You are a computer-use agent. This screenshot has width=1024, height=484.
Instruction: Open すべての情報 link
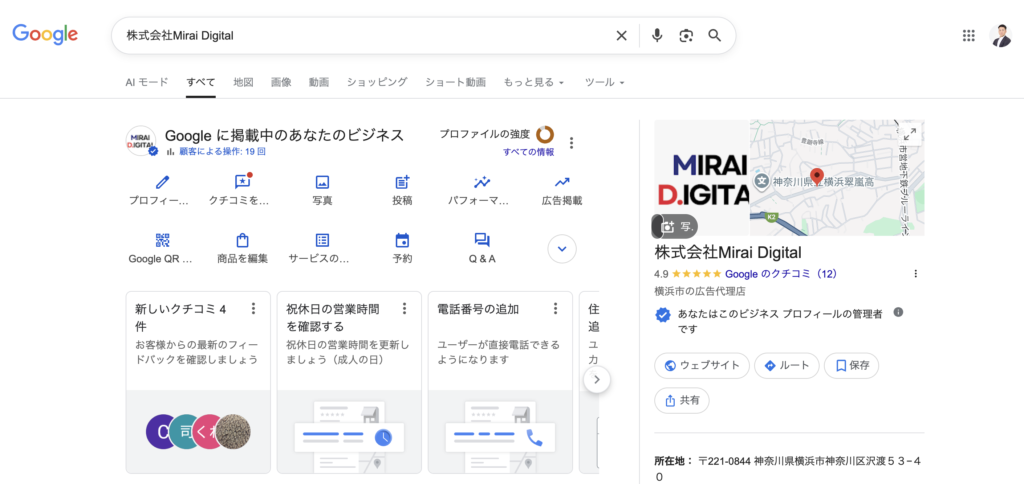point(528,152)
